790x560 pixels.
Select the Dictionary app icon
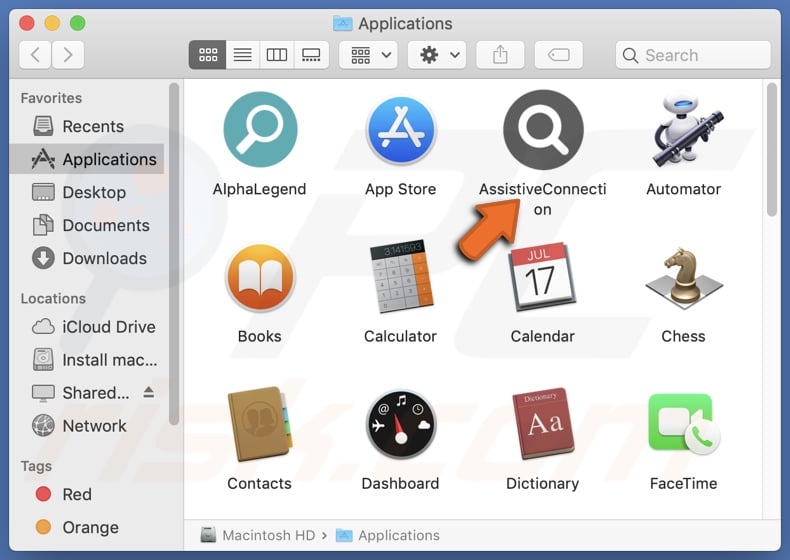(543, 423)
